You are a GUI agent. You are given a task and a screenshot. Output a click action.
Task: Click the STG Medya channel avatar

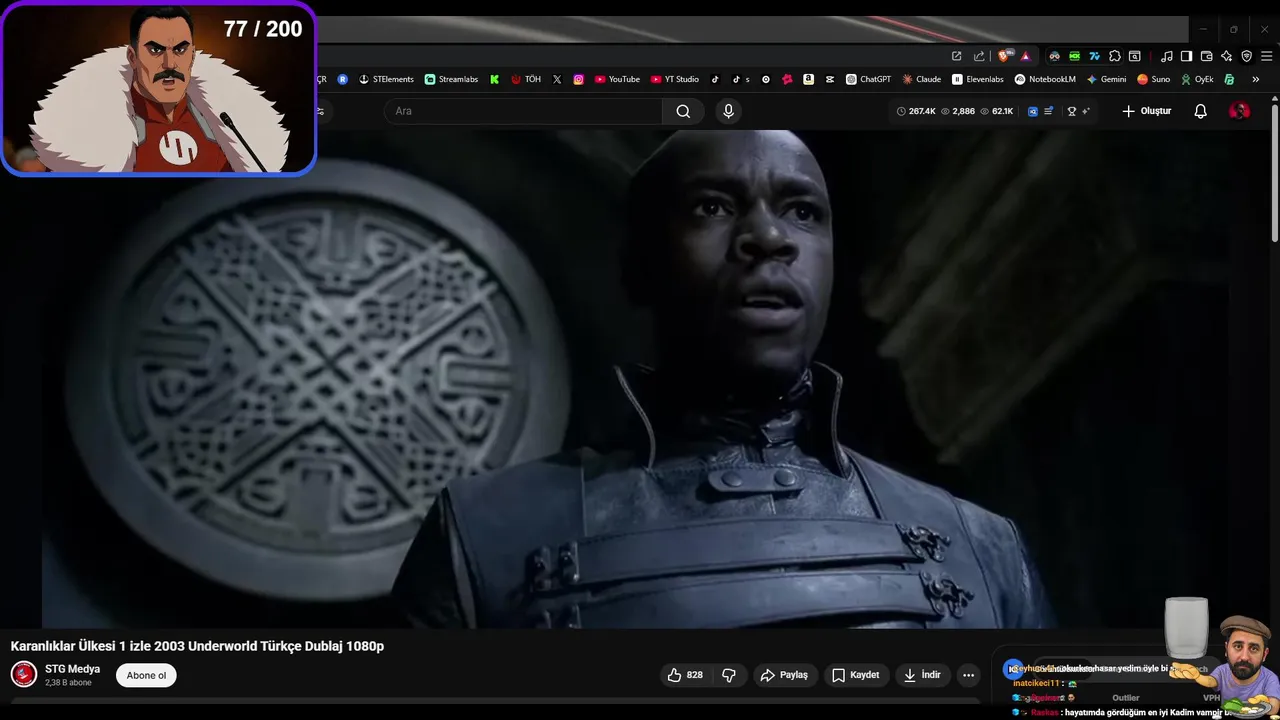click(24, 675)
